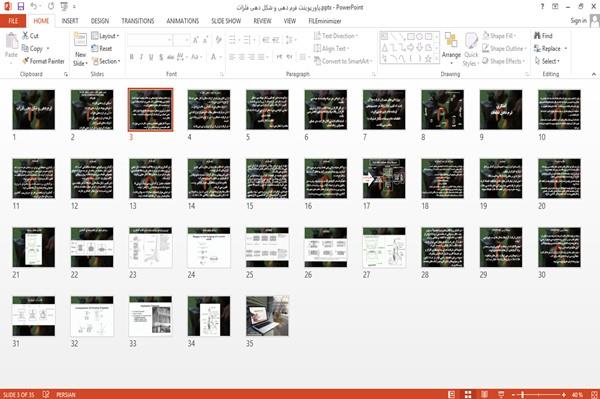Click the Save icon in quick access toolbar
The height and width of the screenshot is (399, 600).
tap(21, 7)
